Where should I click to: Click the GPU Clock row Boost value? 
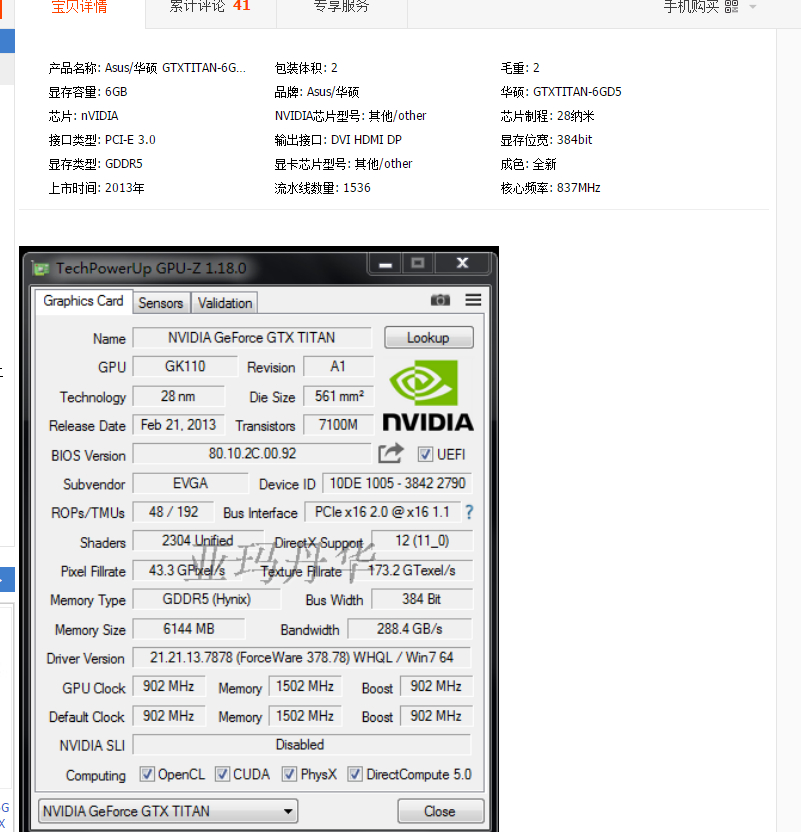click(436, 686)
